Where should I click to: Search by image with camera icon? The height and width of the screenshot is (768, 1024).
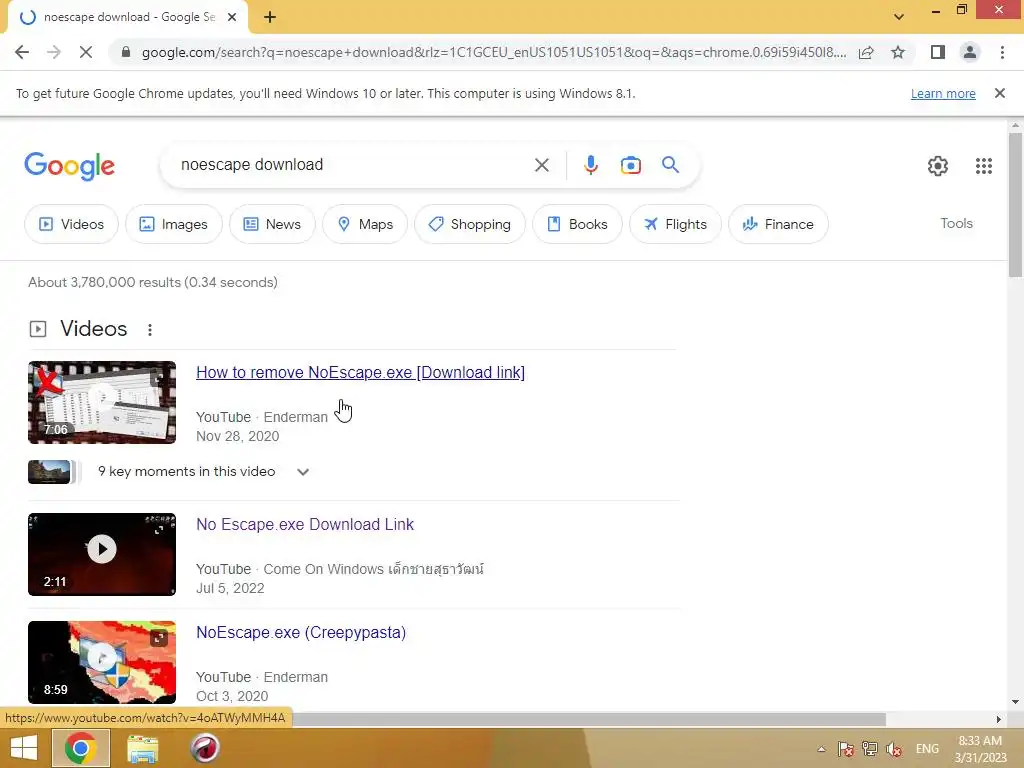tap(630, 165)
